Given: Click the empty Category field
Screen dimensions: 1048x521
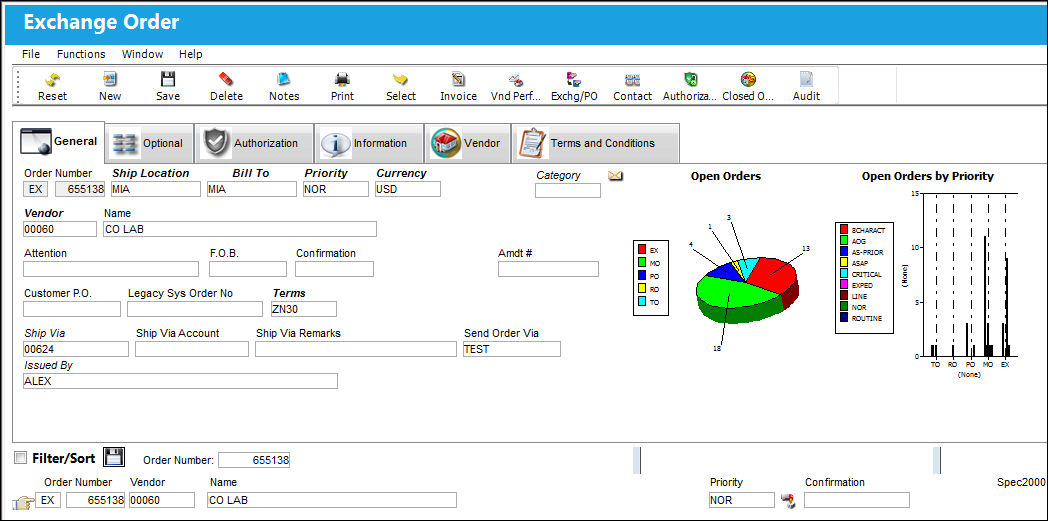Looking at the screenshot, I should pyautogui.click(x=567, y=190).
